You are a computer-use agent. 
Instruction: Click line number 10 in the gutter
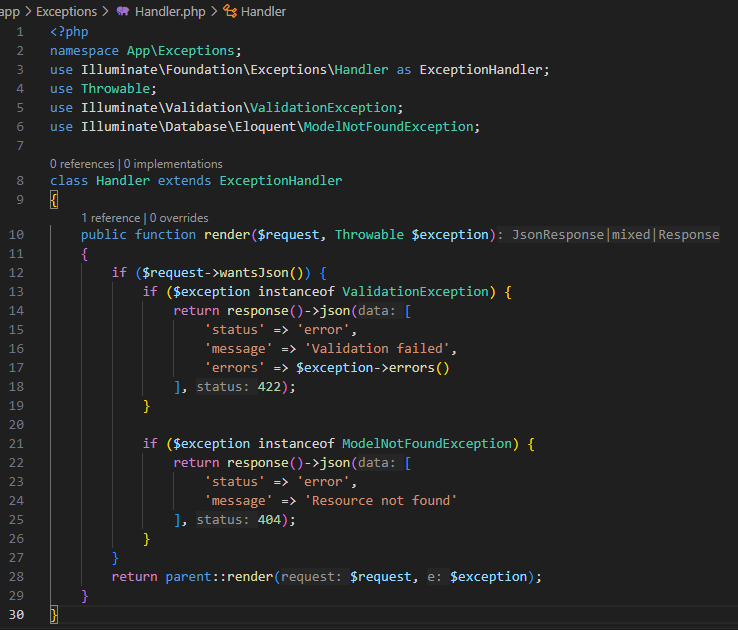(18, 235)
